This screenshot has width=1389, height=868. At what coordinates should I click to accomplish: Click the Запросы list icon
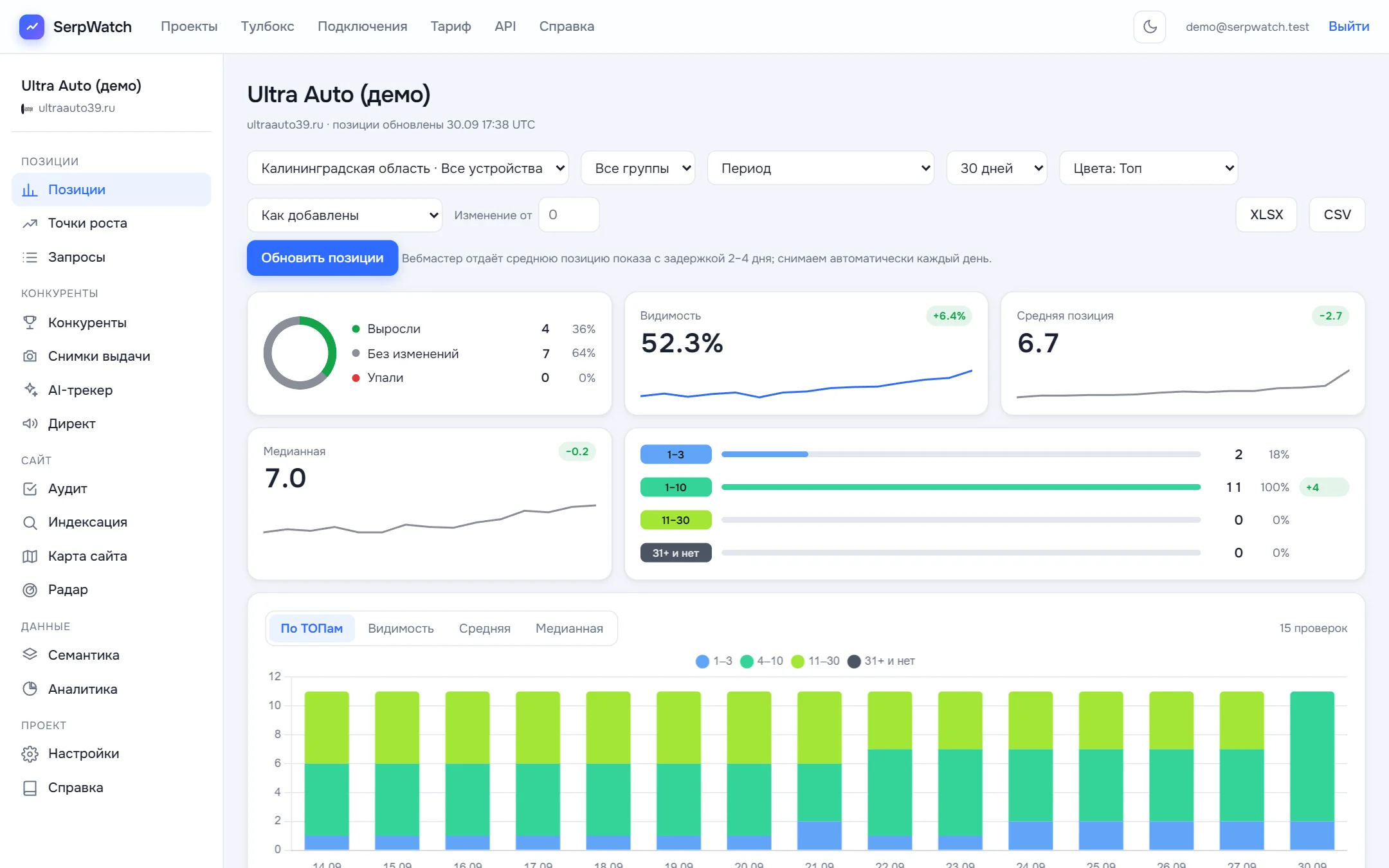30,257
